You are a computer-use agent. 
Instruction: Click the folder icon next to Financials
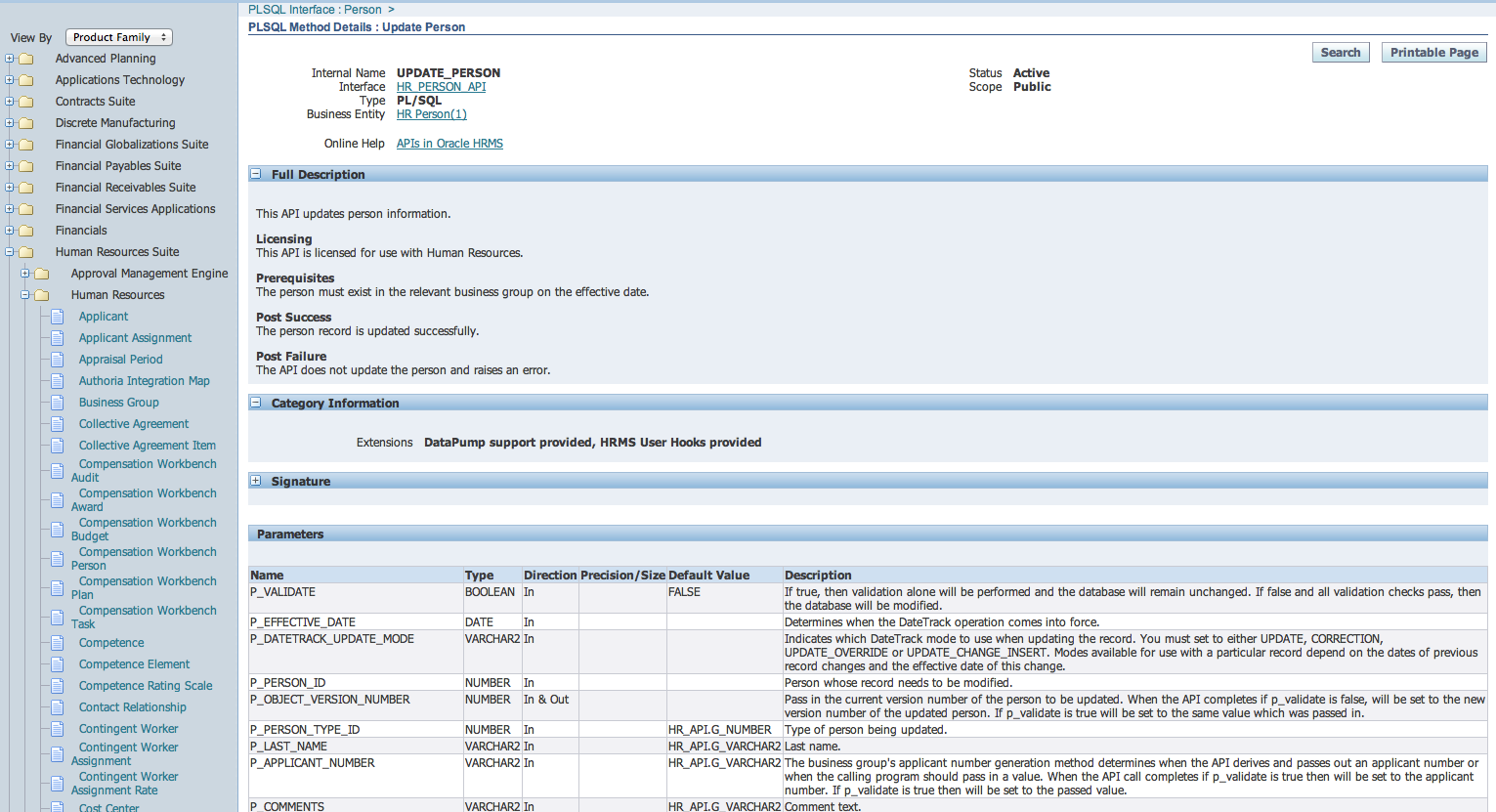pyautogui.click(x=23, y=230)
